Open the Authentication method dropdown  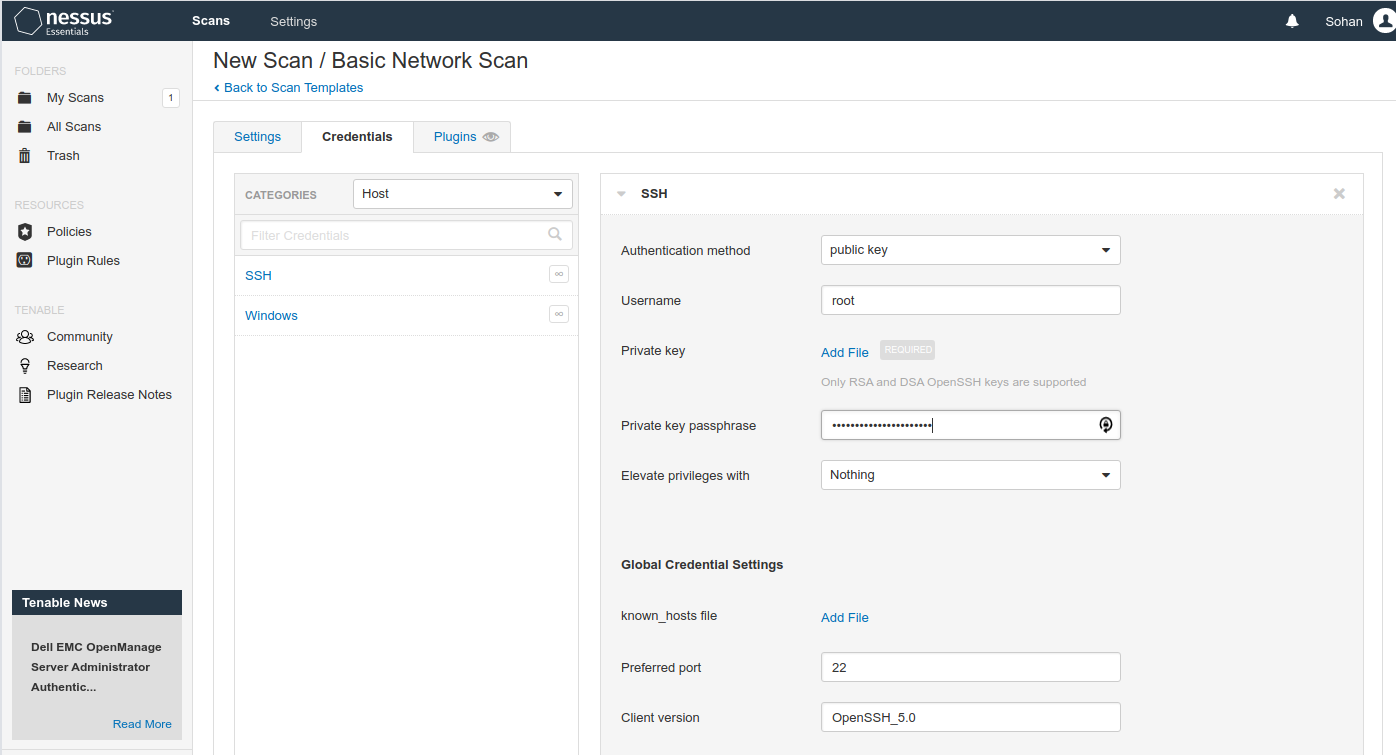(970, 250)
